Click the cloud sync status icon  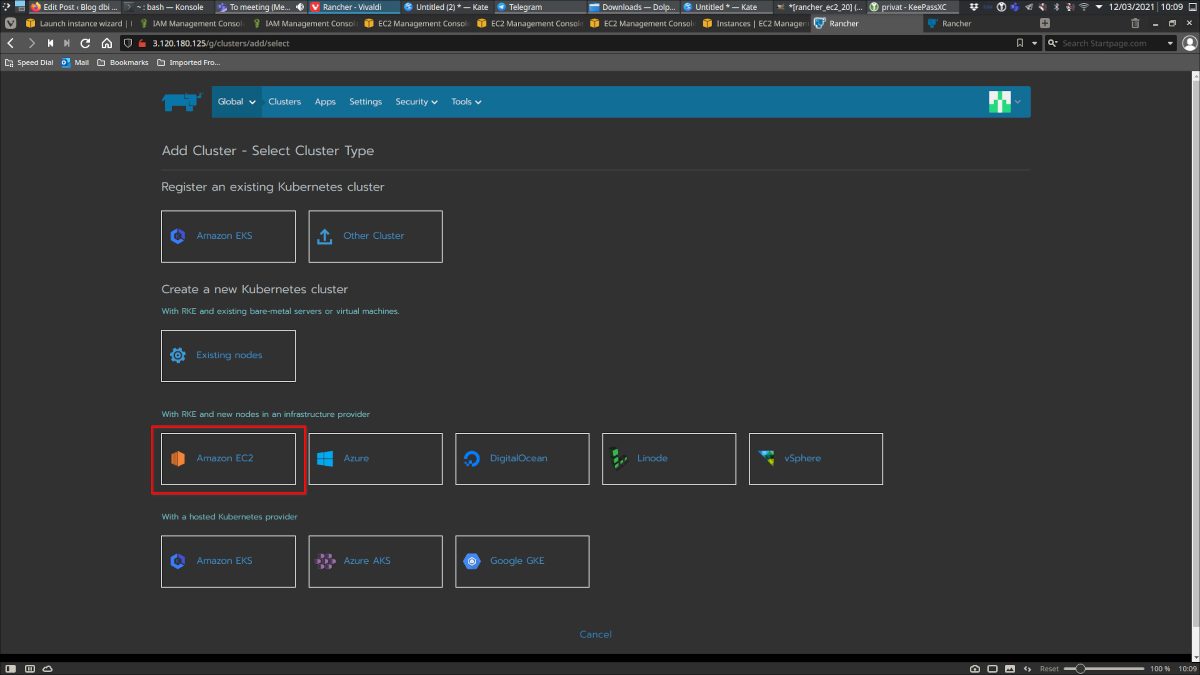point(47,668)
